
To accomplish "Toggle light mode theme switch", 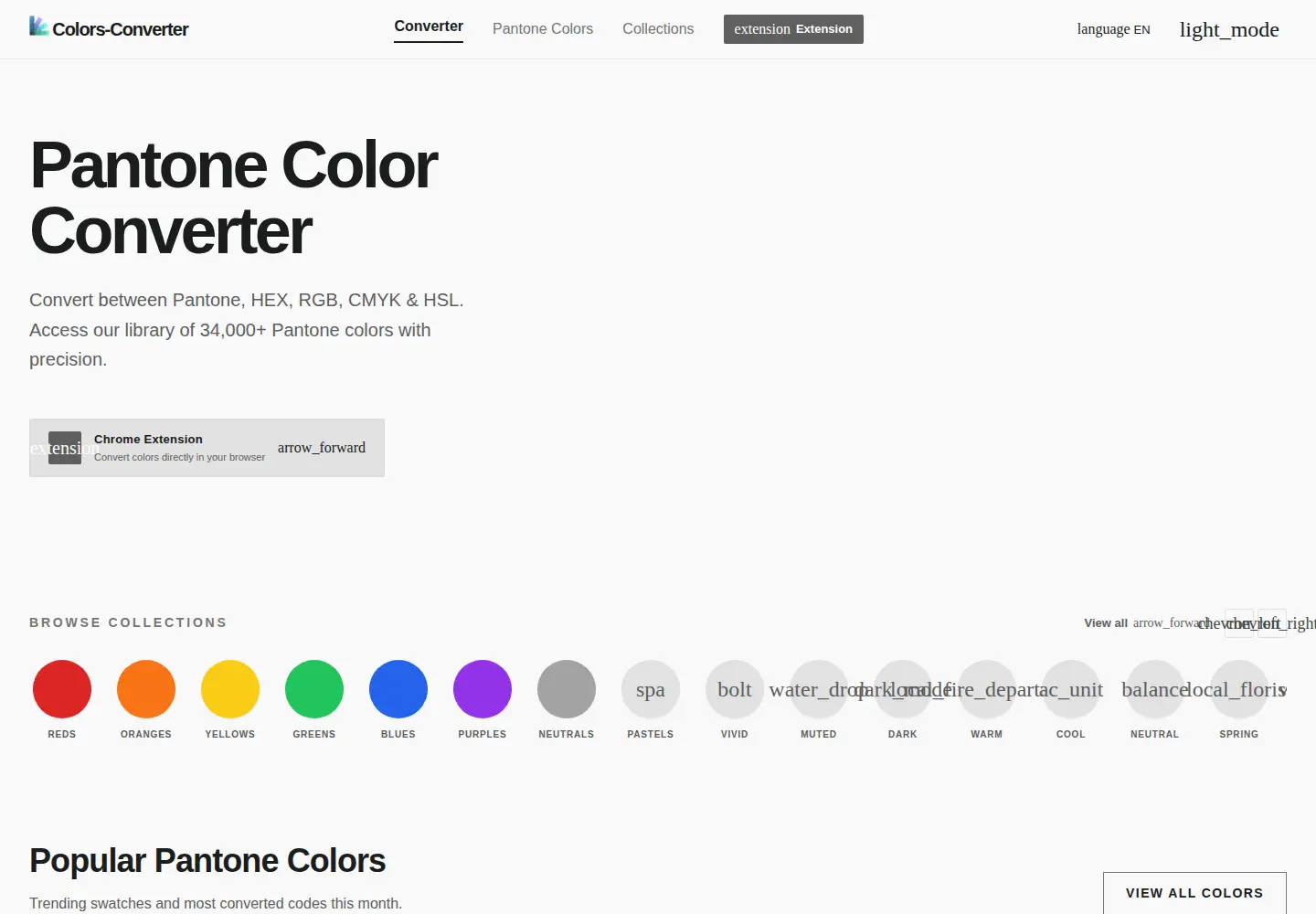I will coord(1229,29).
